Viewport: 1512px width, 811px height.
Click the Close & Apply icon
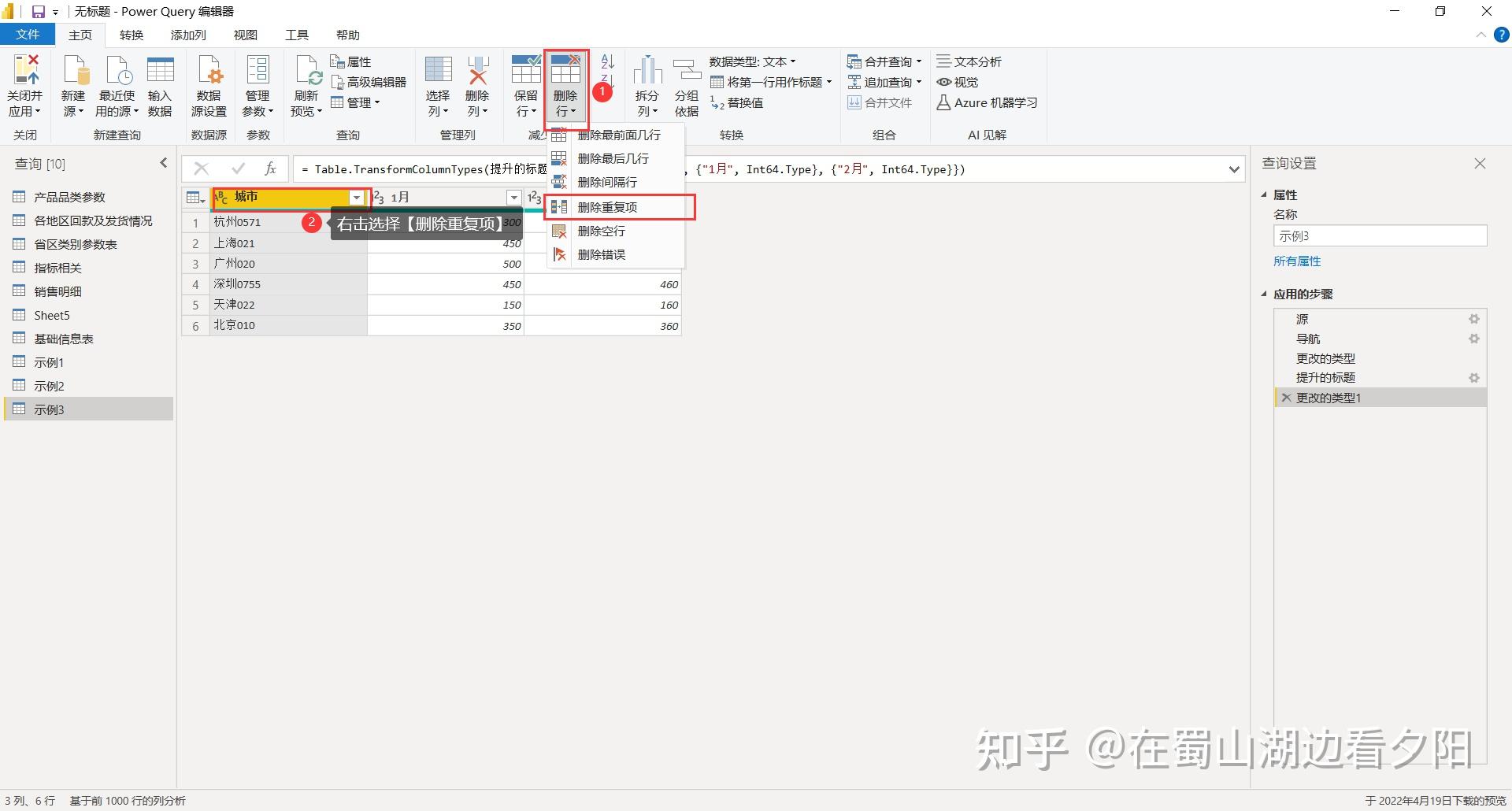point(25,69)
